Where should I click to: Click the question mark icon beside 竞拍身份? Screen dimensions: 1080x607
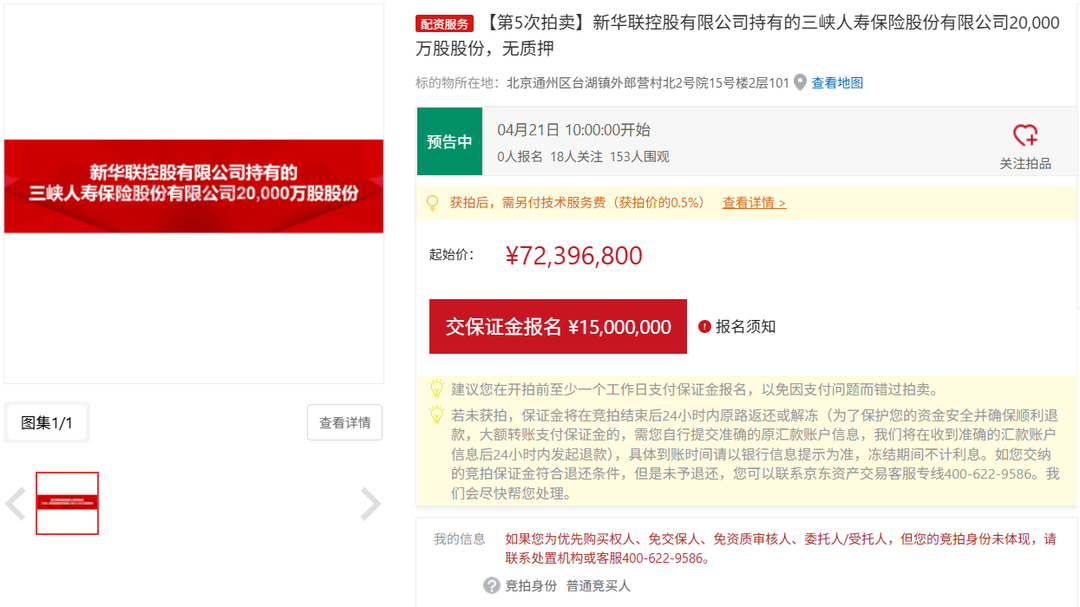[x=491, y=586]
